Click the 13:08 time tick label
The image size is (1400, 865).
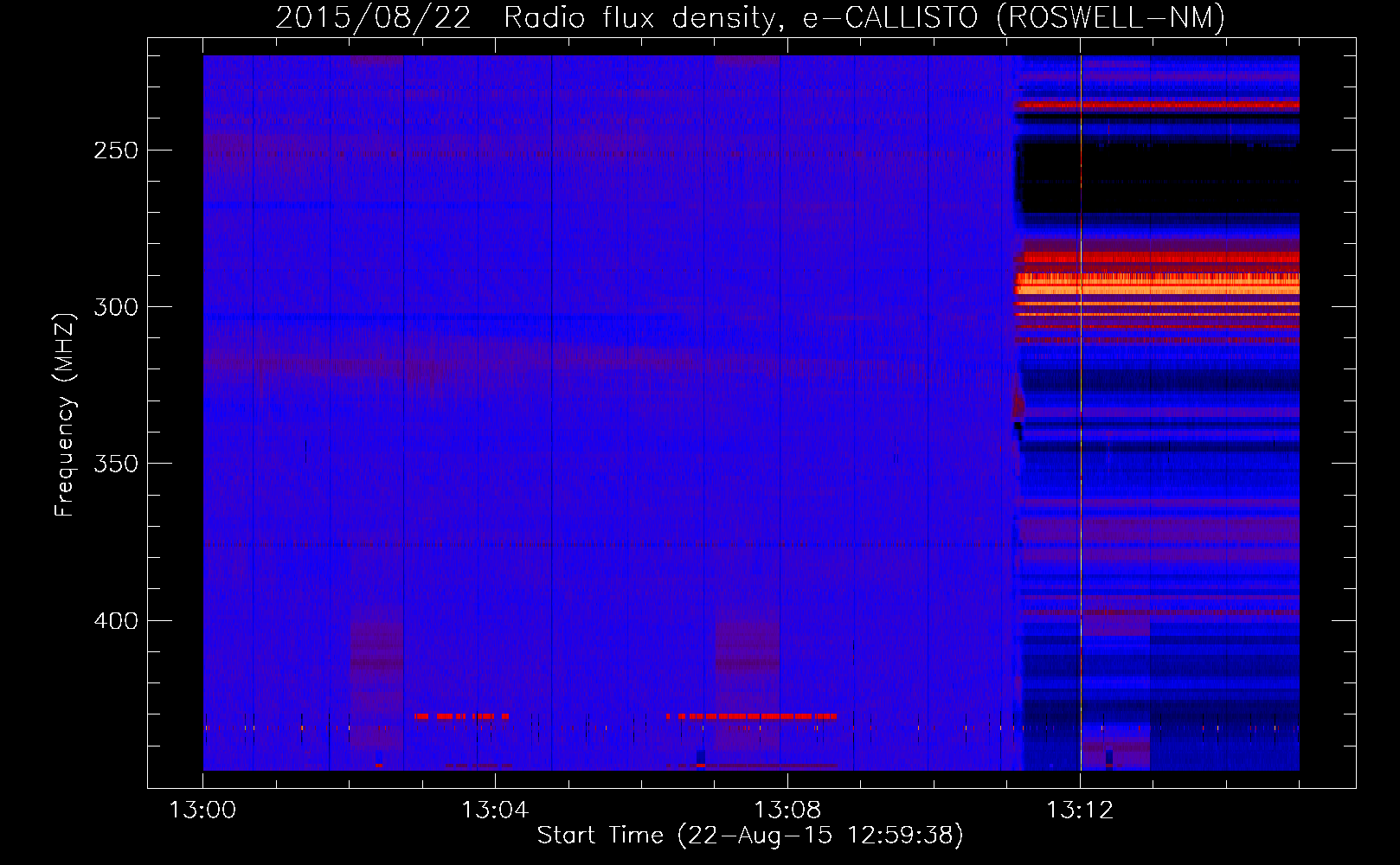(x=787, y=810)
